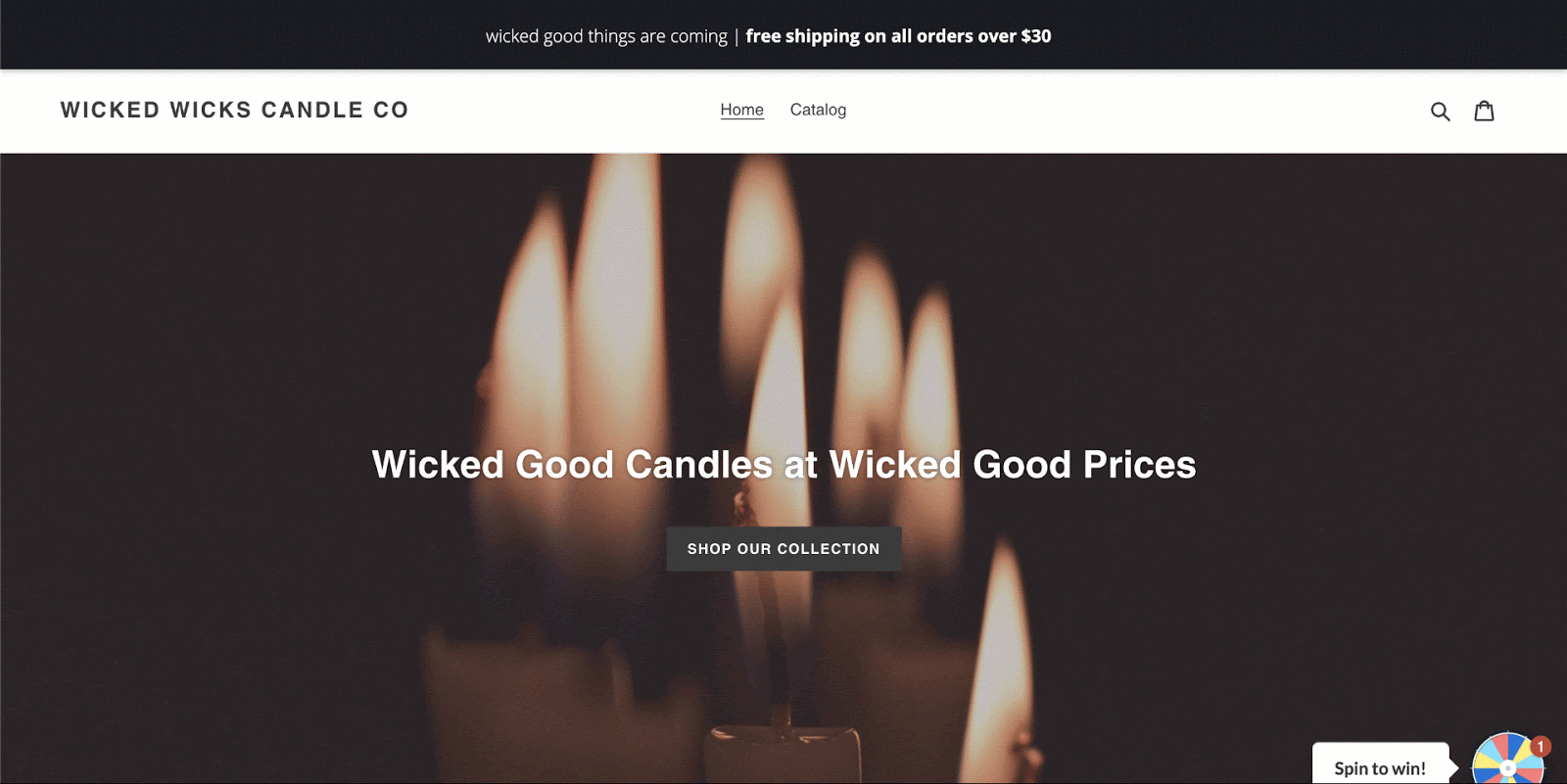
Task: Click the dark announcement bar background
Action: (245, 35)
